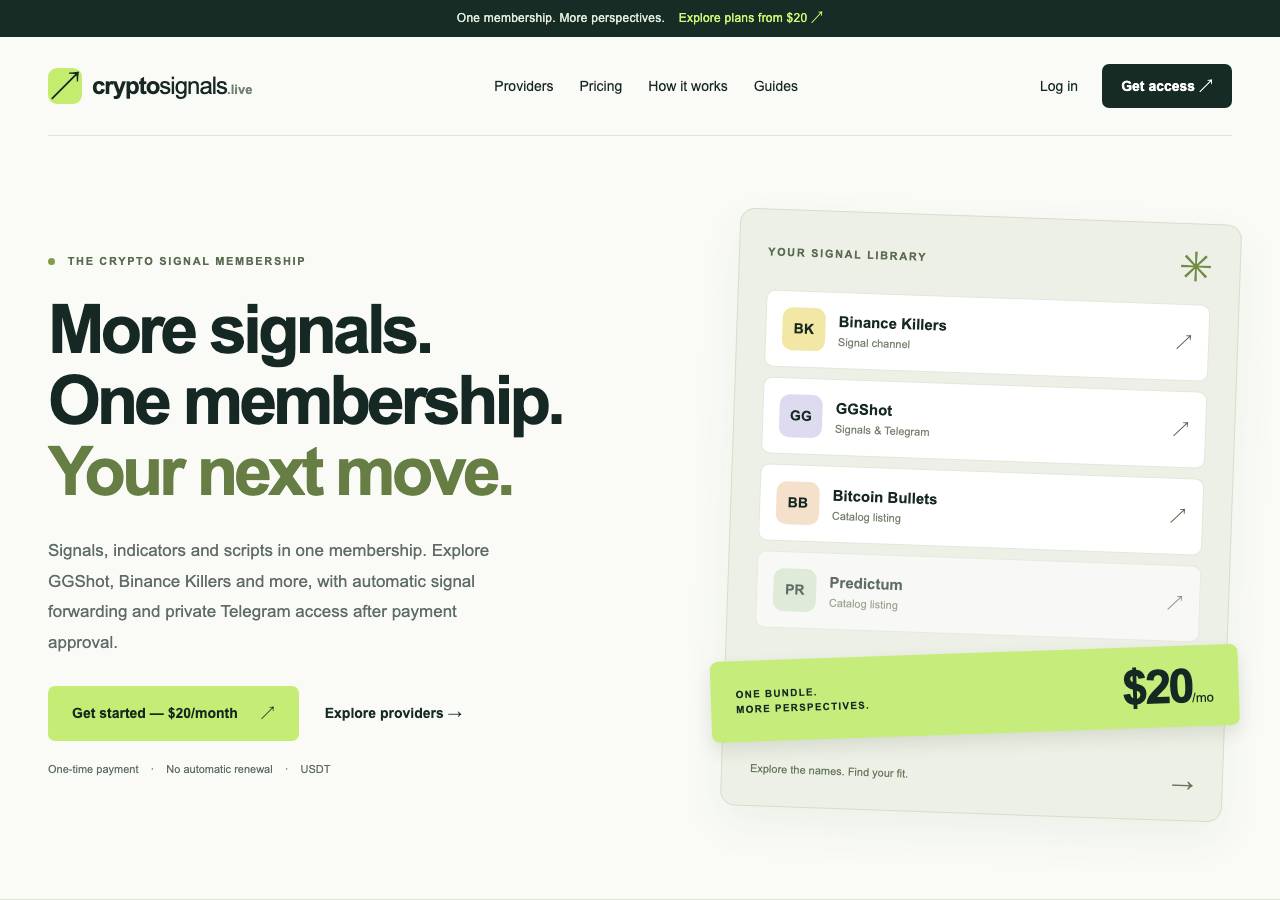Click arrow icon on Bitcoin Bullets row

(1177, 516)
